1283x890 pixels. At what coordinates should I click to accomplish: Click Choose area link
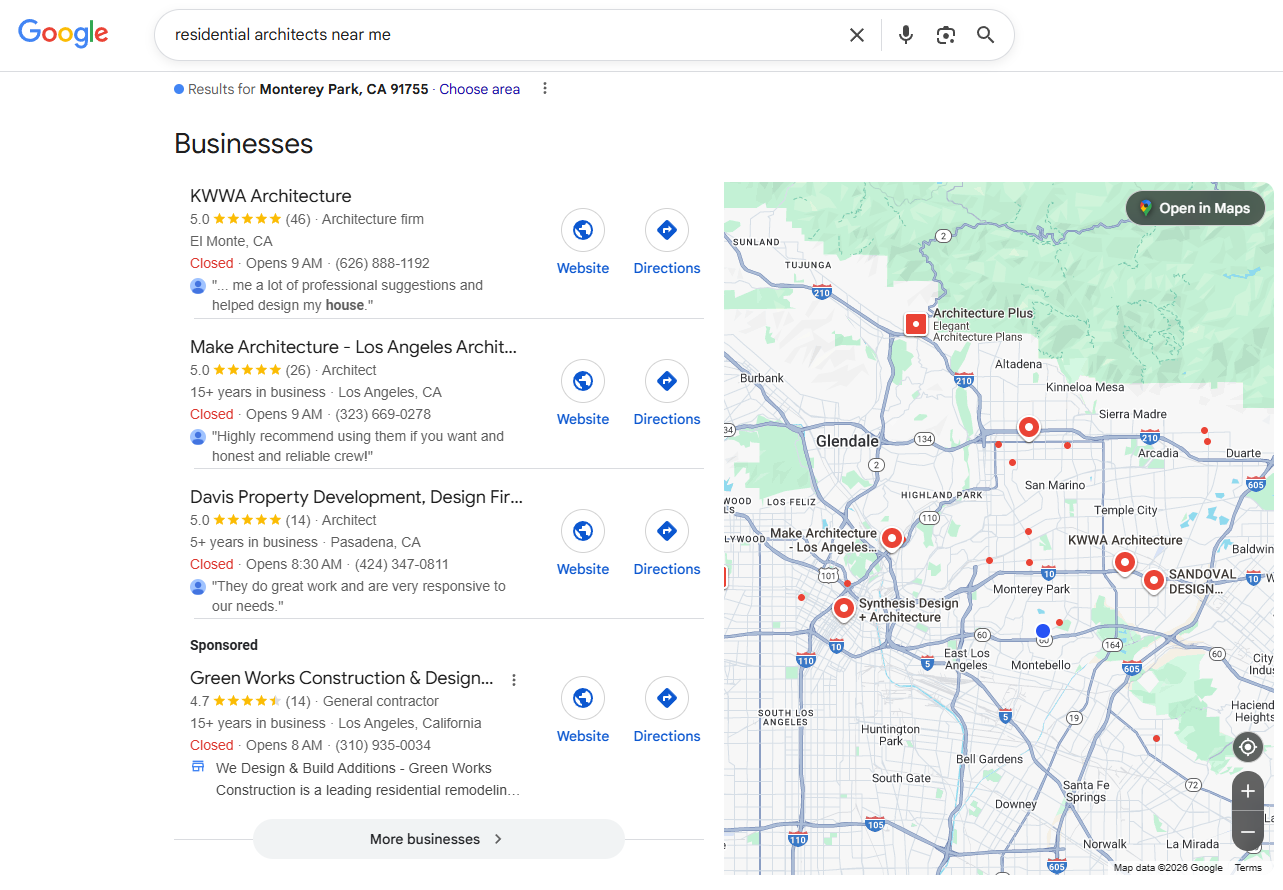[x=479, y=89]
